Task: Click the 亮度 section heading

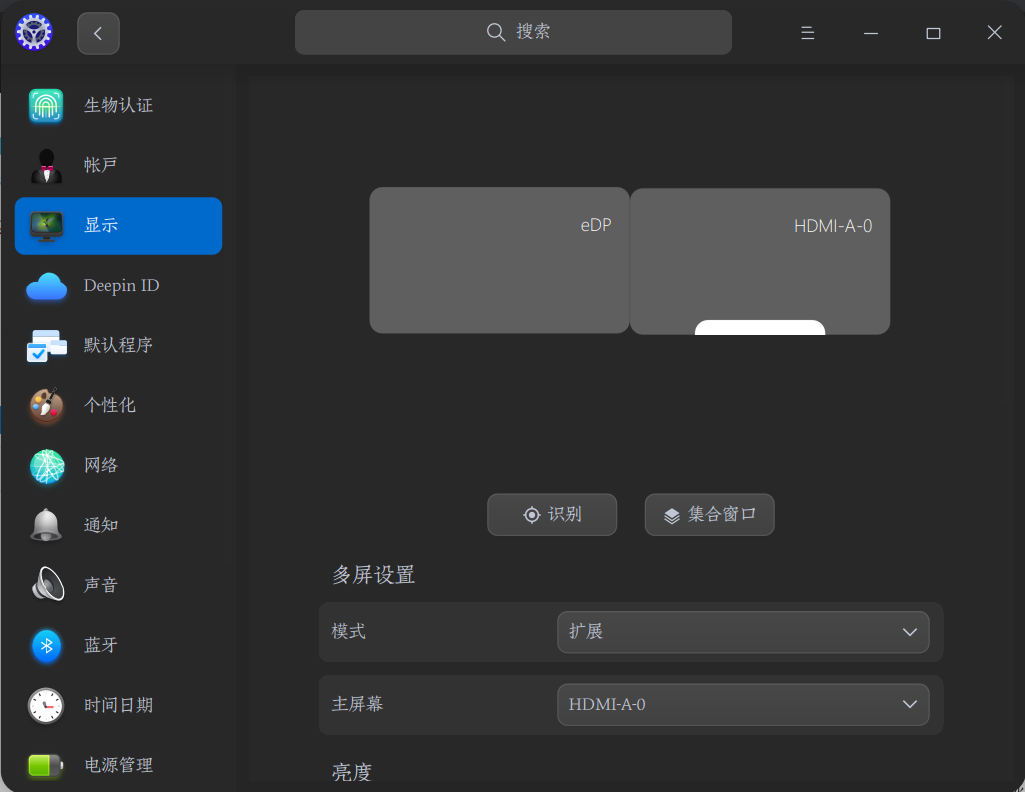Action: pyautogui.click(x=352, y=772)
